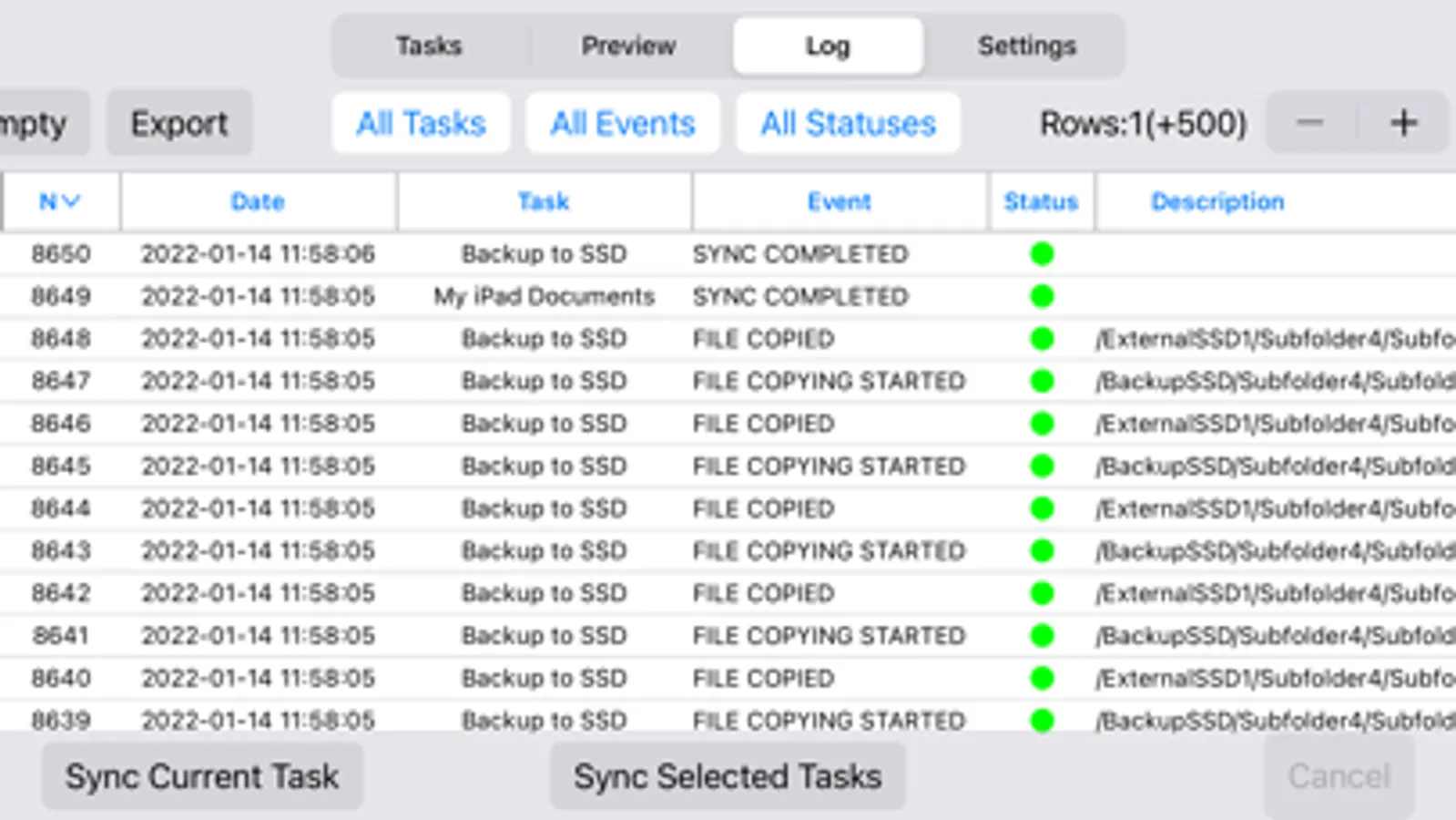Click green status dot in row 8650
The width and height of the screenshot is (1456, 820).
[1042, 254]
